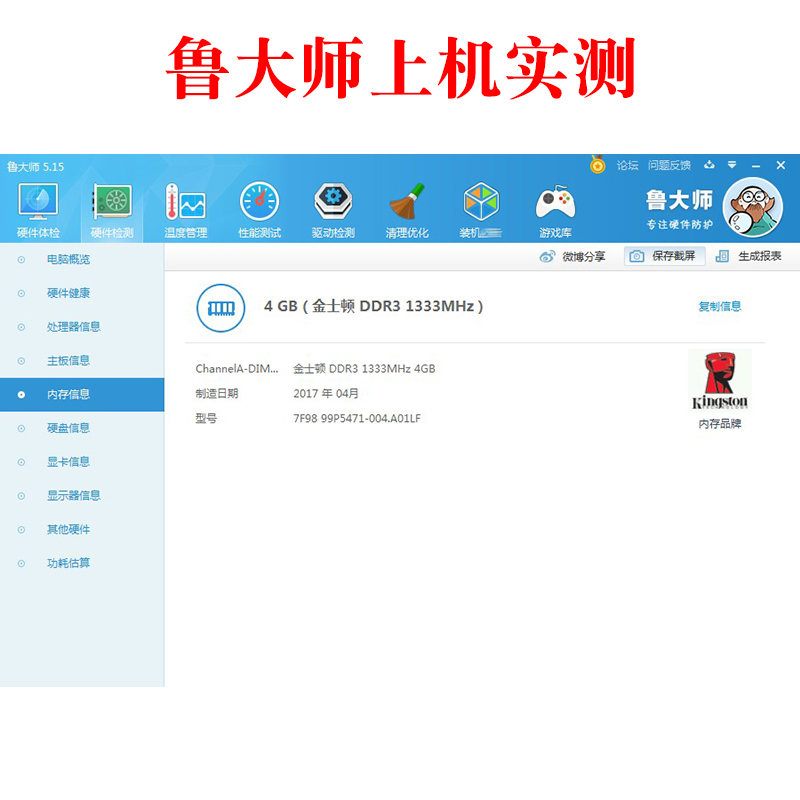Open the 硬件体检 hardware checkup icon
Screen dimensions: 800x800
point(38,210)
